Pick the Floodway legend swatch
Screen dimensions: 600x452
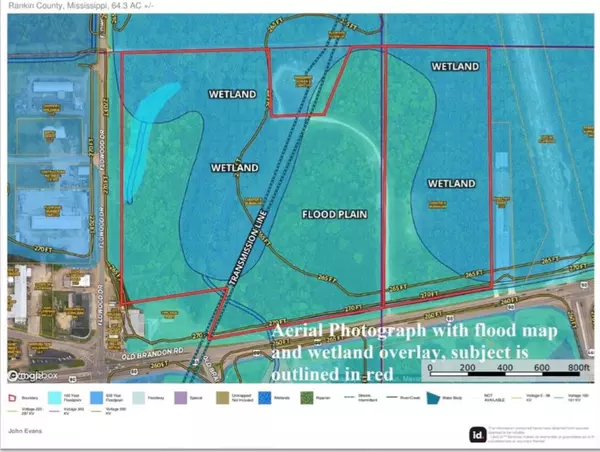point(139,396)
